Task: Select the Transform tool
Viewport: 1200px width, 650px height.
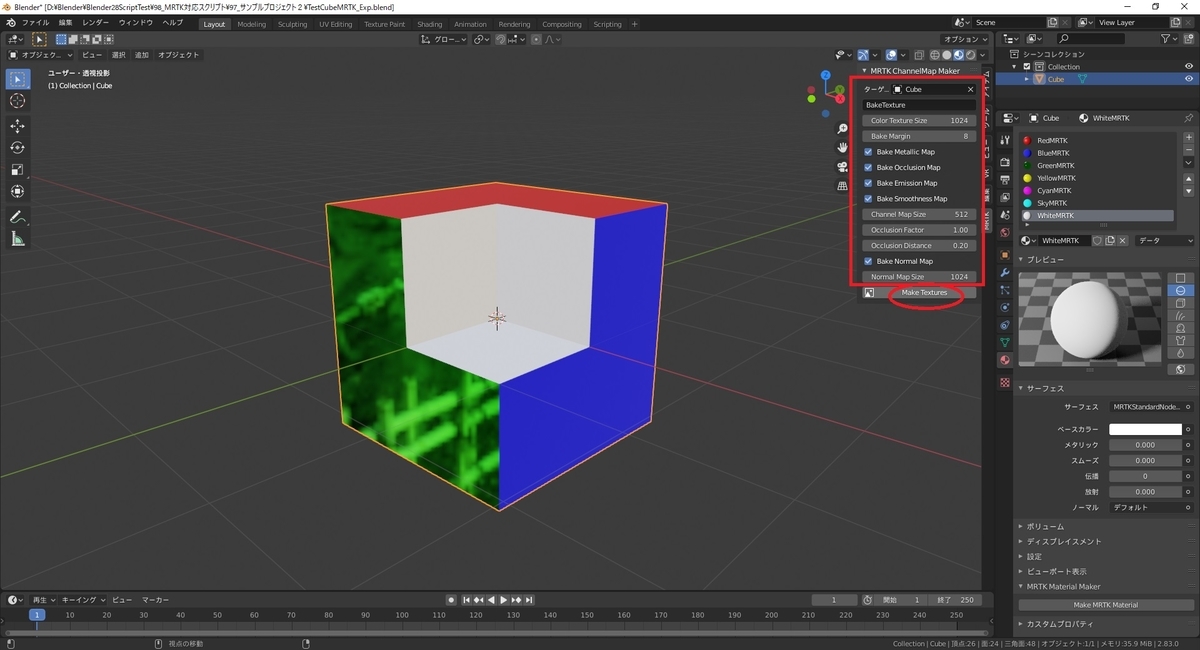Action: (17, 192)
